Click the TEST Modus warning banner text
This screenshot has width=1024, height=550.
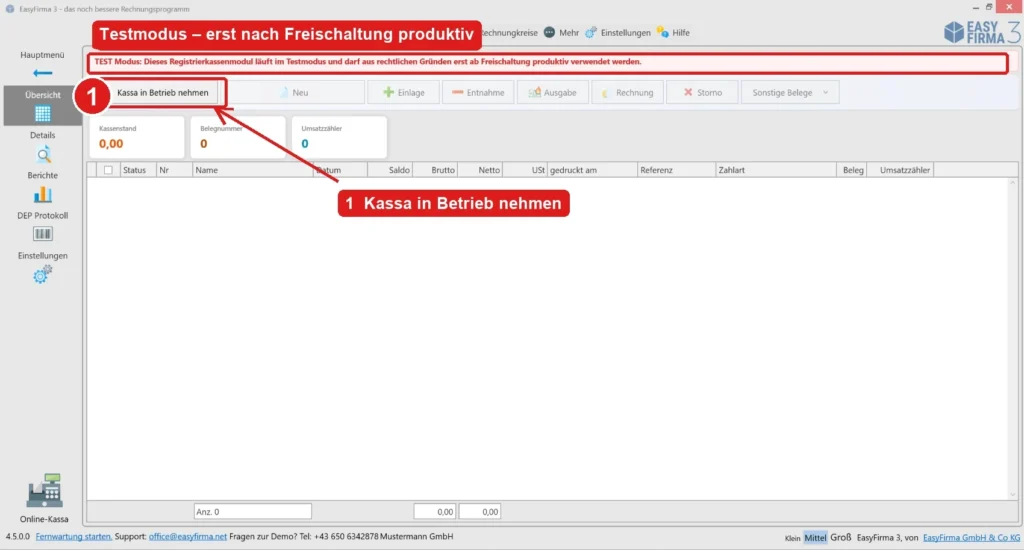pyautogui.click(x=368, y=61)
